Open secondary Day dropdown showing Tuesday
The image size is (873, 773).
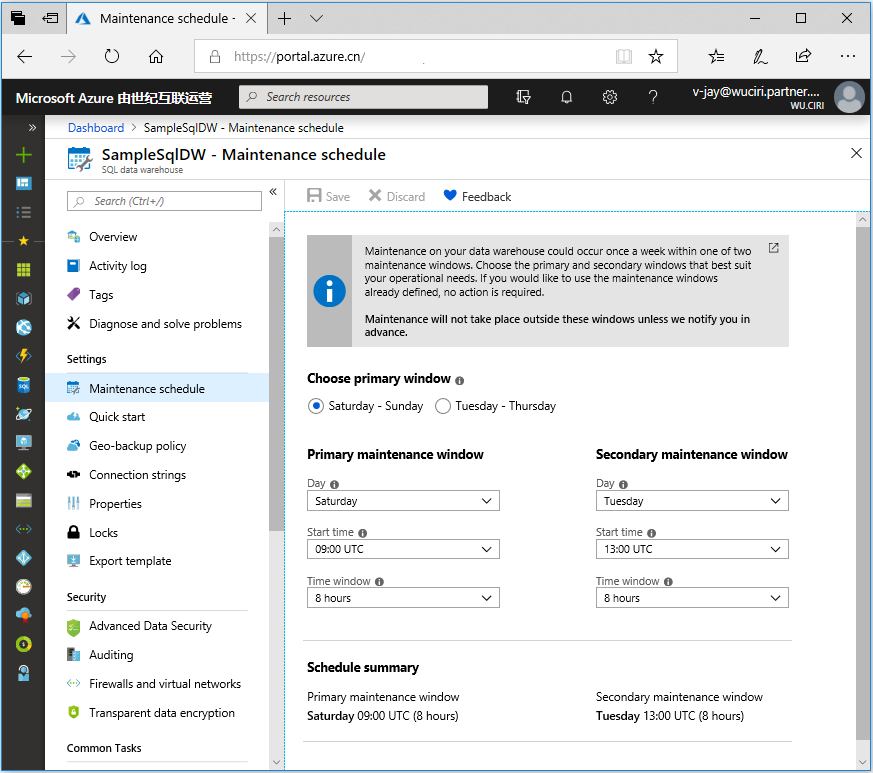point(692,501)
